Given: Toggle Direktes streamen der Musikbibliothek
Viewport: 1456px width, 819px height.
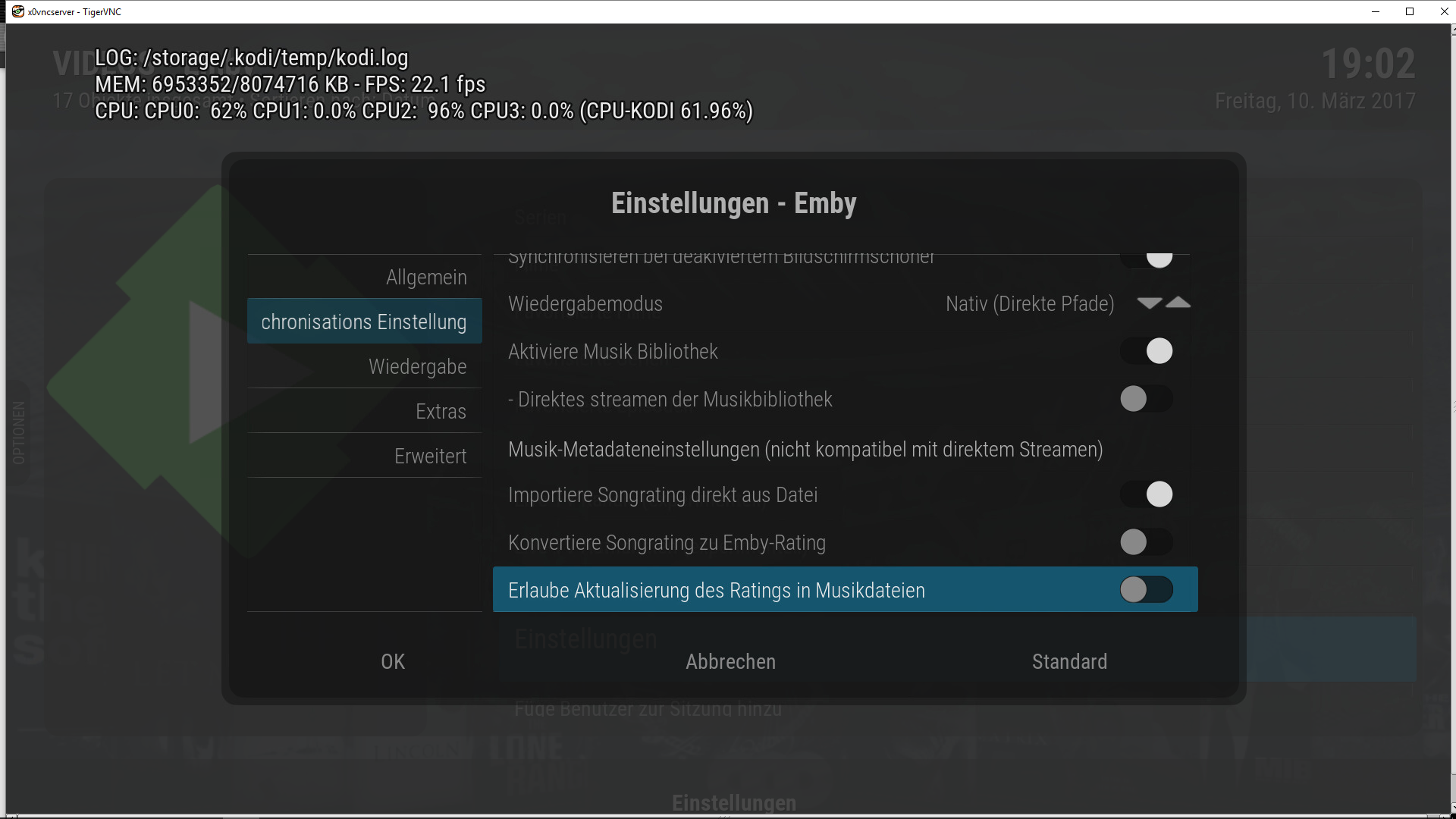Looking at the screenshot, I should (x=1147, y=399).
